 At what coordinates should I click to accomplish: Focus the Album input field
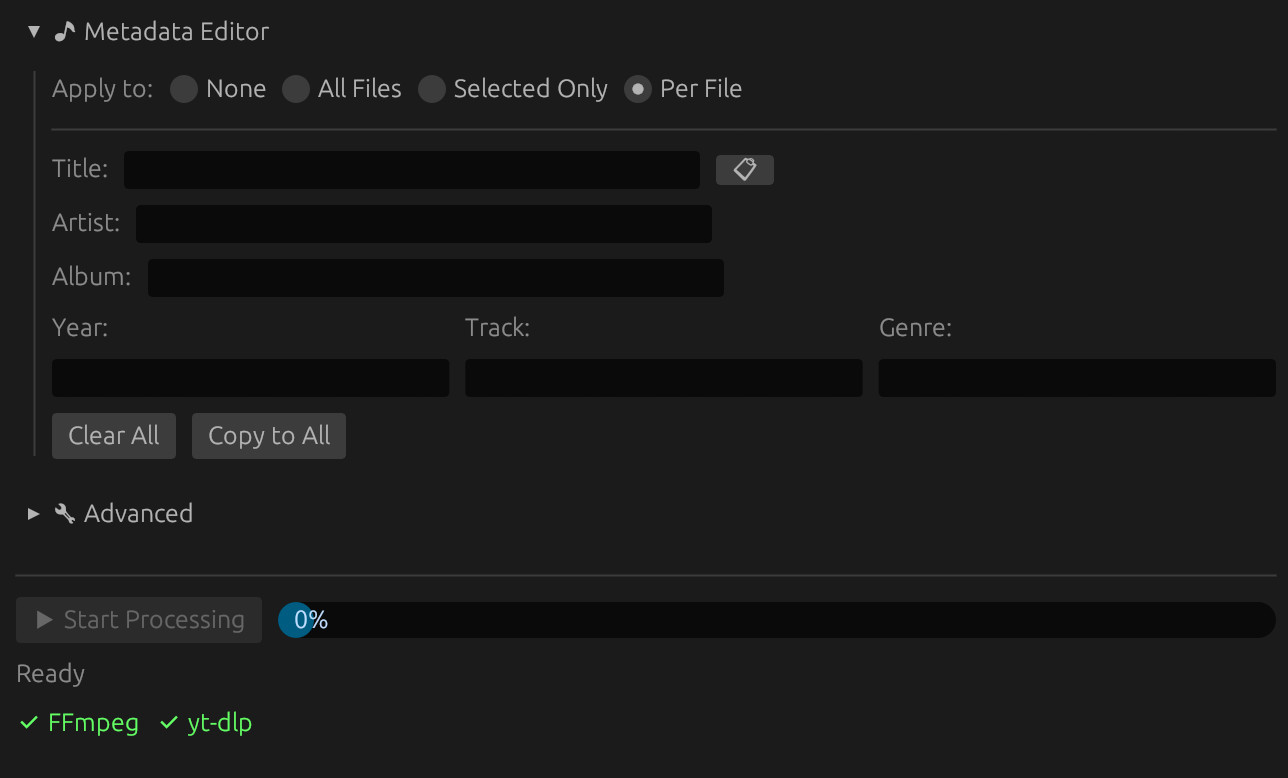(x=435, y=278)
